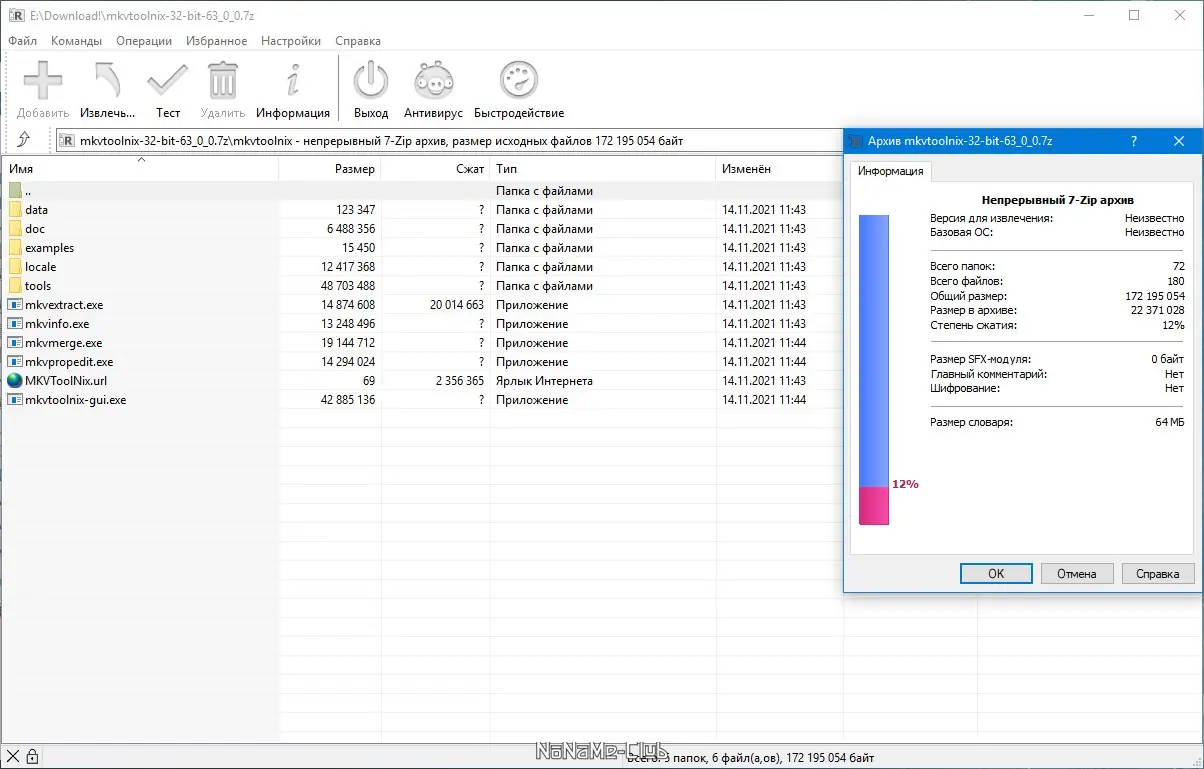Click the up-level arrow beside address bar

tap(24, 141)
